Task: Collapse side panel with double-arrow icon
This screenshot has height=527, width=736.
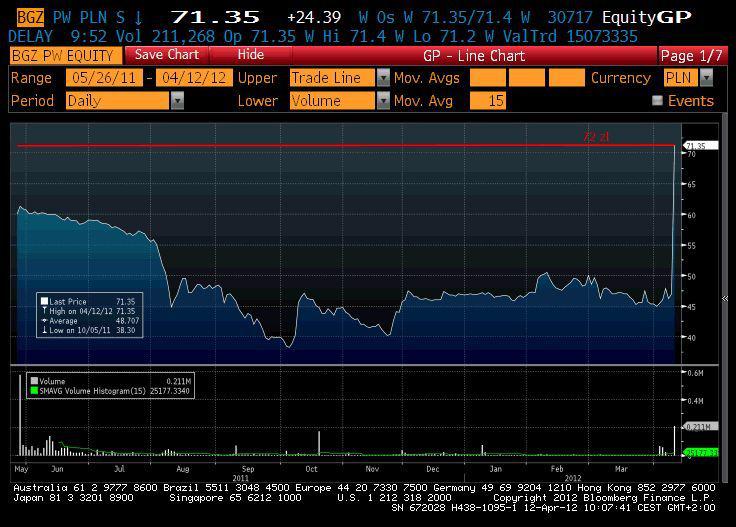Action: pyautogui.click(x=726, y=299)
